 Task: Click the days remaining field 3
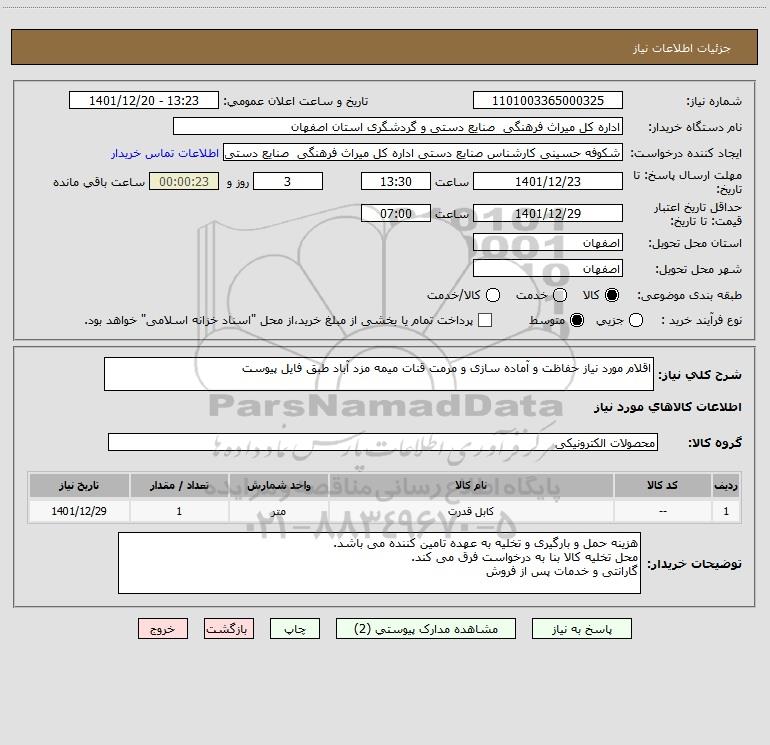point(288,181)
